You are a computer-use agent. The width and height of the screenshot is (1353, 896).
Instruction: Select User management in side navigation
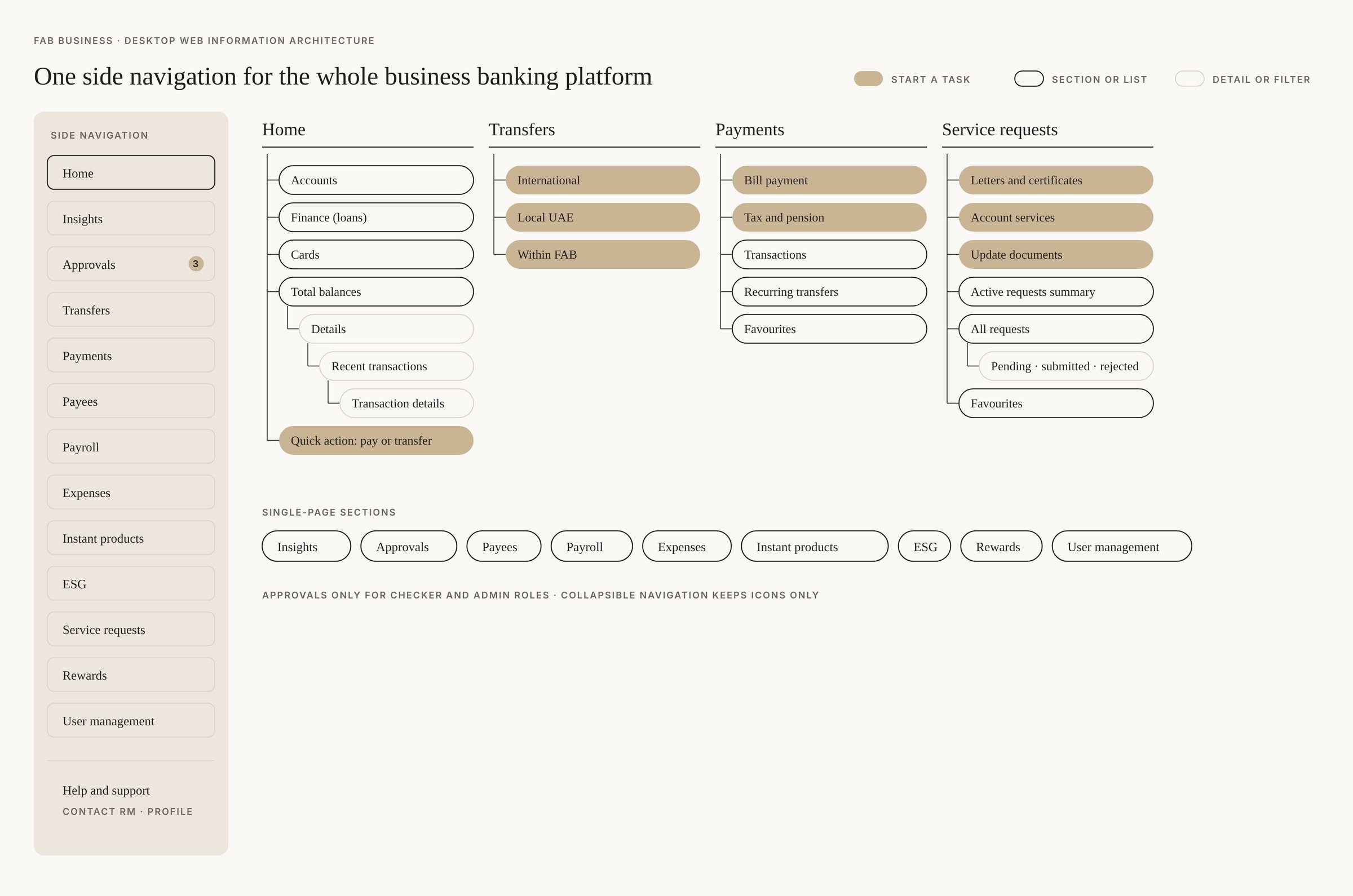click(x=131, y=721)
